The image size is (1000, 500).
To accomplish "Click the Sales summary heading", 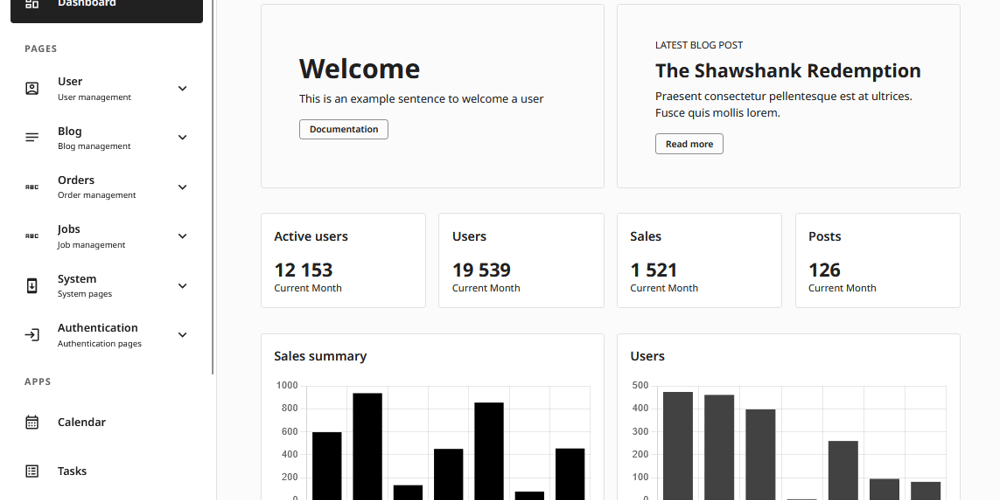I will [x=320, y=357].
